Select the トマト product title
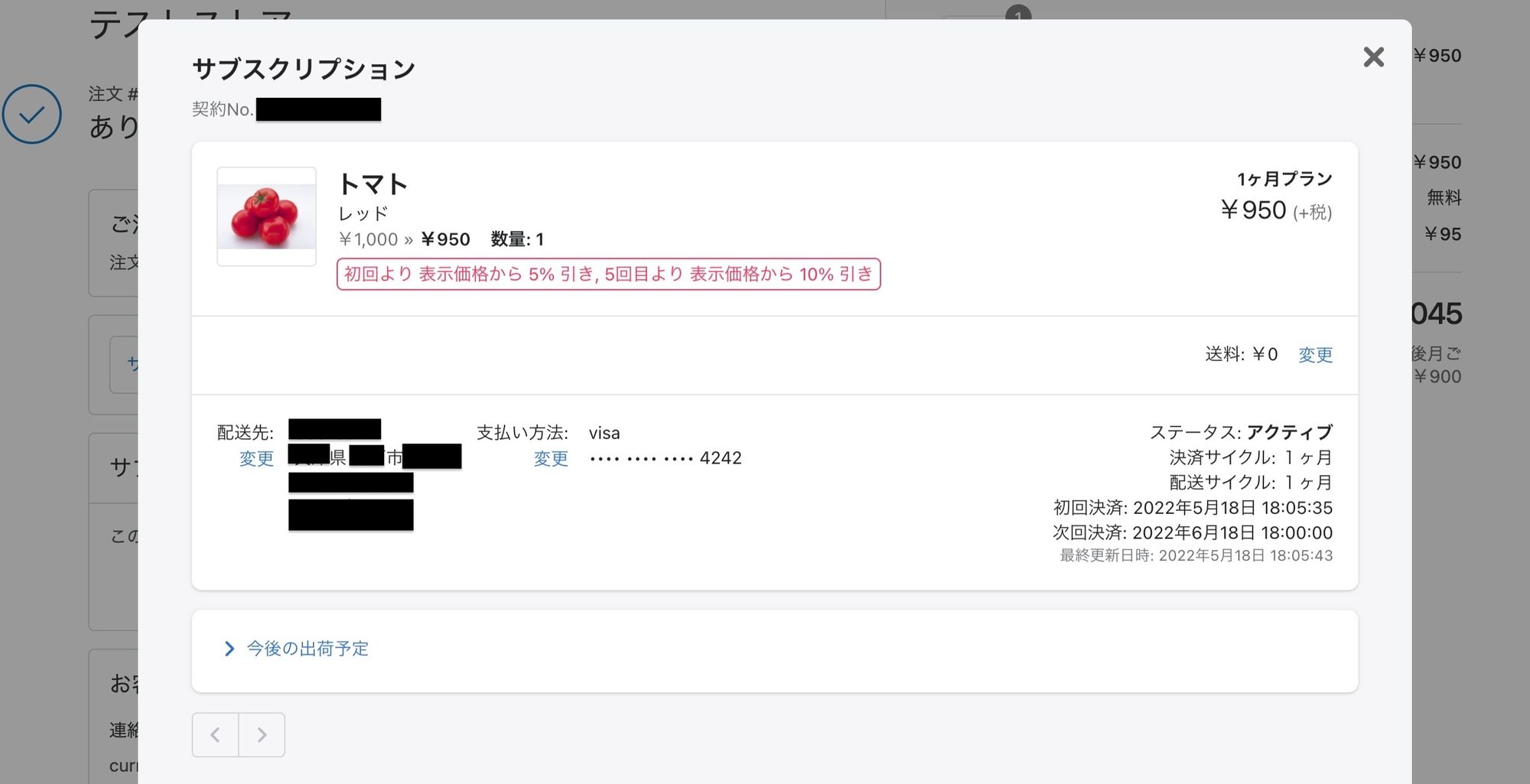 coord(373,184)
